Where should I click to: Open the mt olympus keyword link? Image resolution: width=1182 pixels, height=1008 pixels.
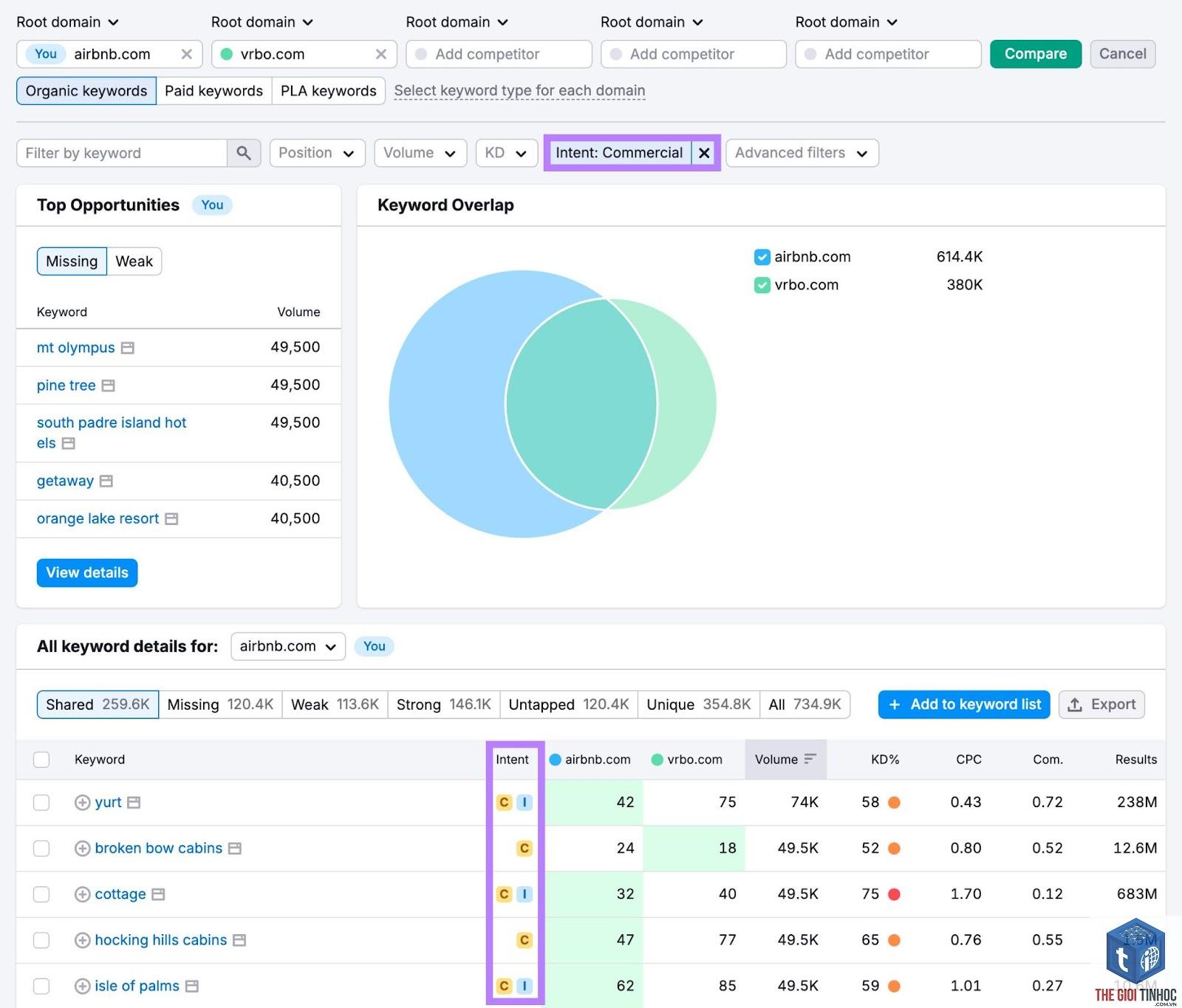coord(76,348)
